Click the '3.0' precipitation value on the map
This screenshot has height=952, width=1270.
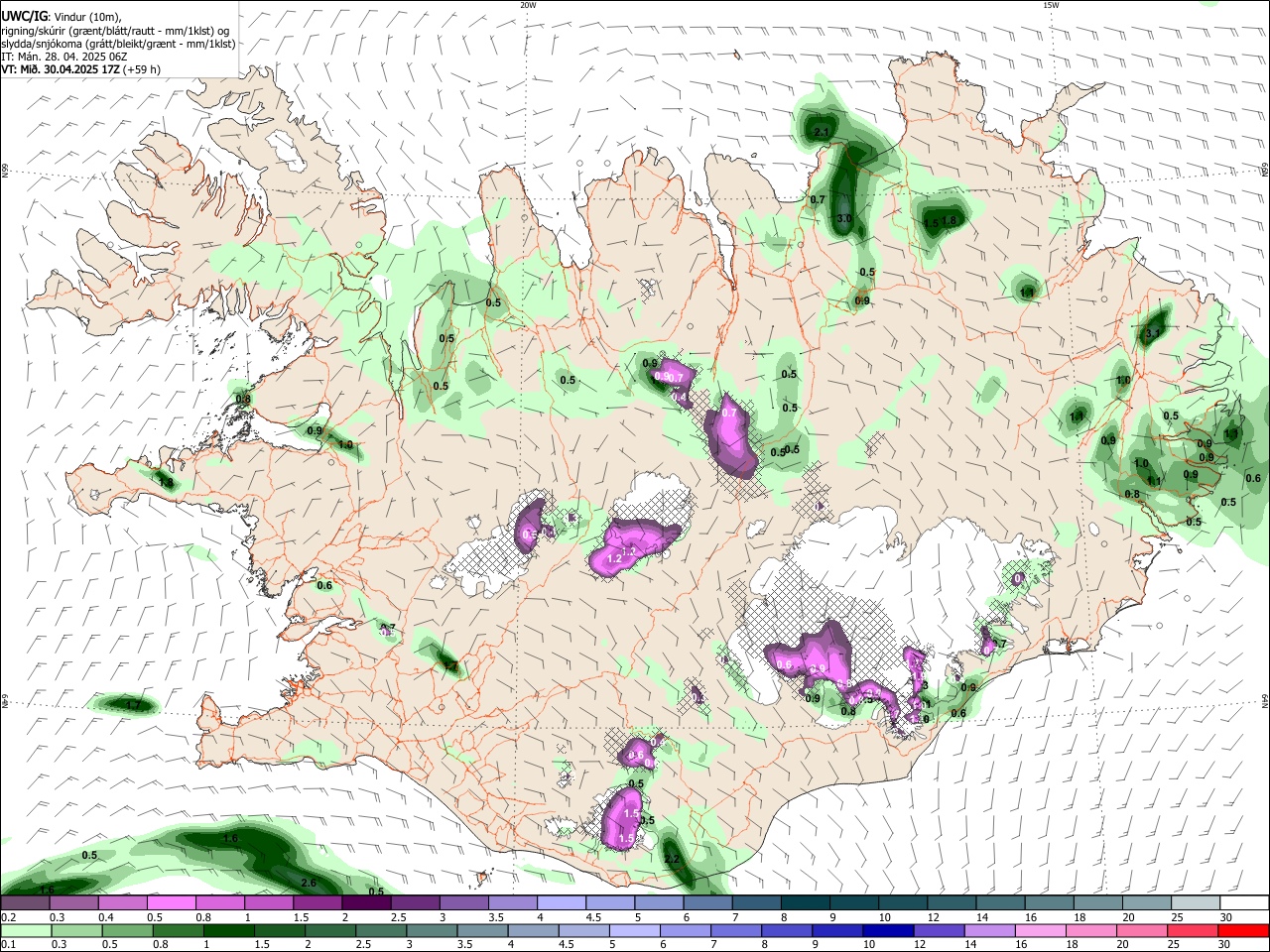click(x=844, y=218)
